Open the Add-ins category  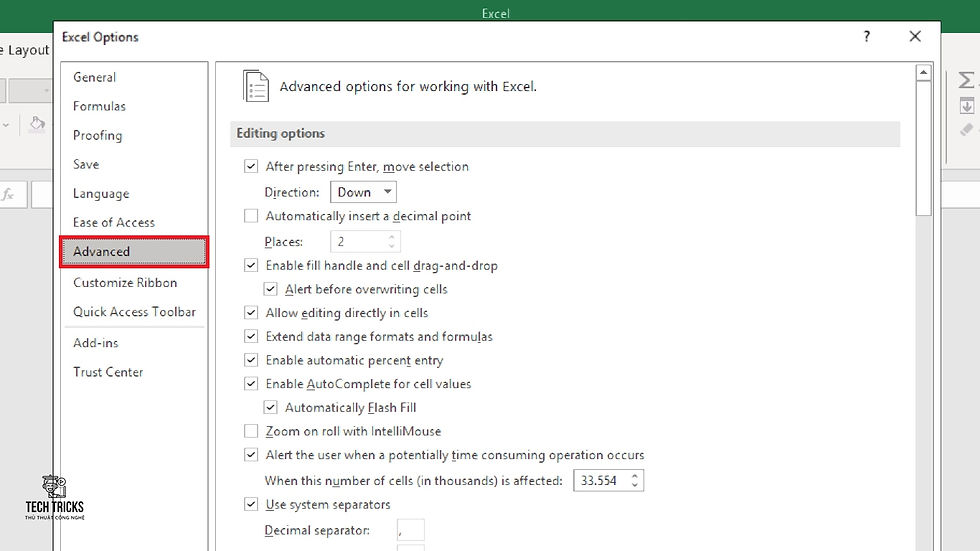point(96,343)
